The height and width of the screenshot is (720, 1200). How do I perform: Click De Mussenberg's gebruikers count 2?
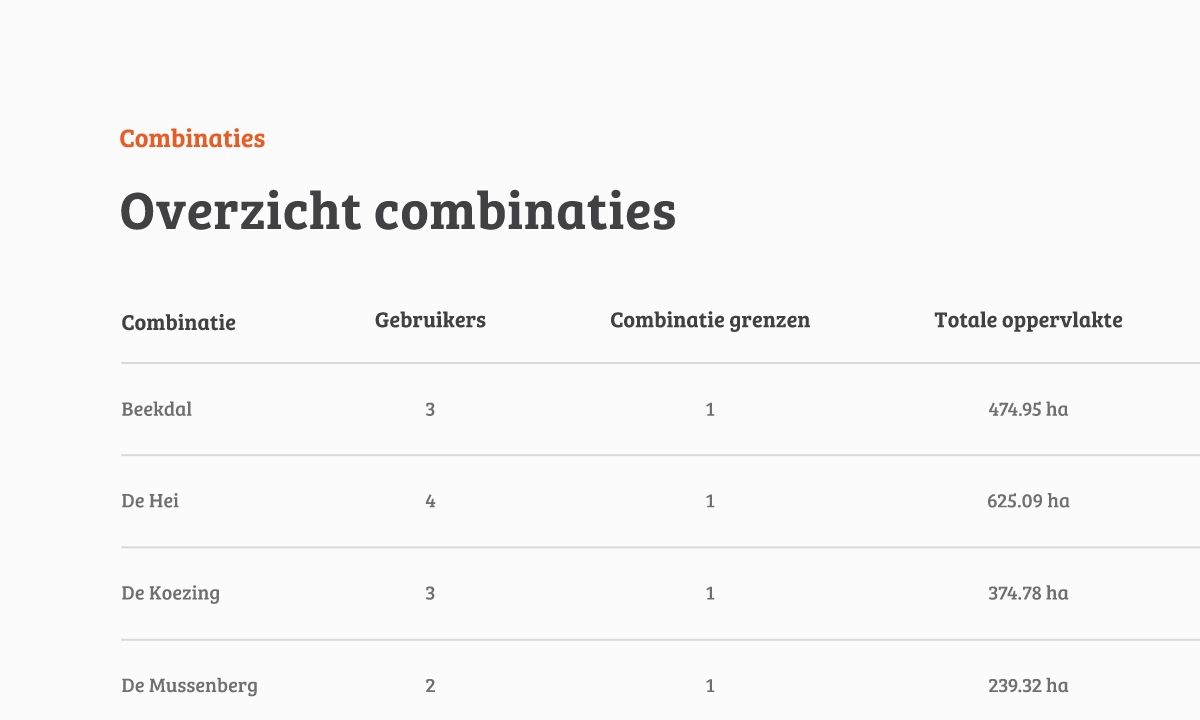point(430,685)
